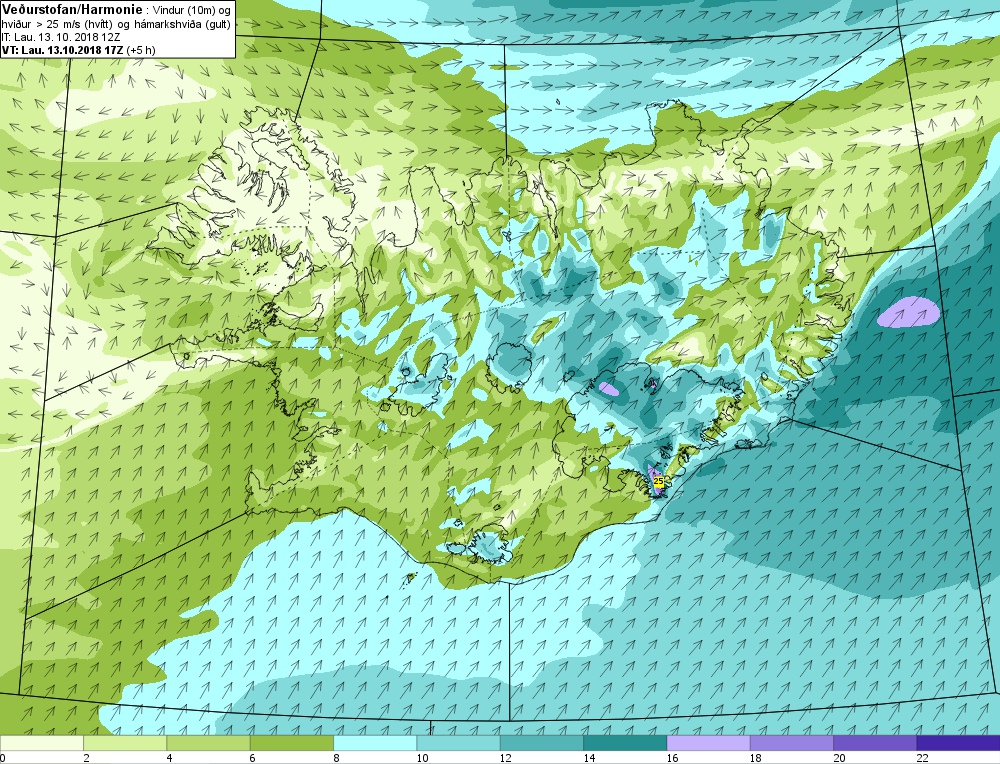
Task: Select the 10–12 m/s legend swatch
Action: [x=459, y=743]
